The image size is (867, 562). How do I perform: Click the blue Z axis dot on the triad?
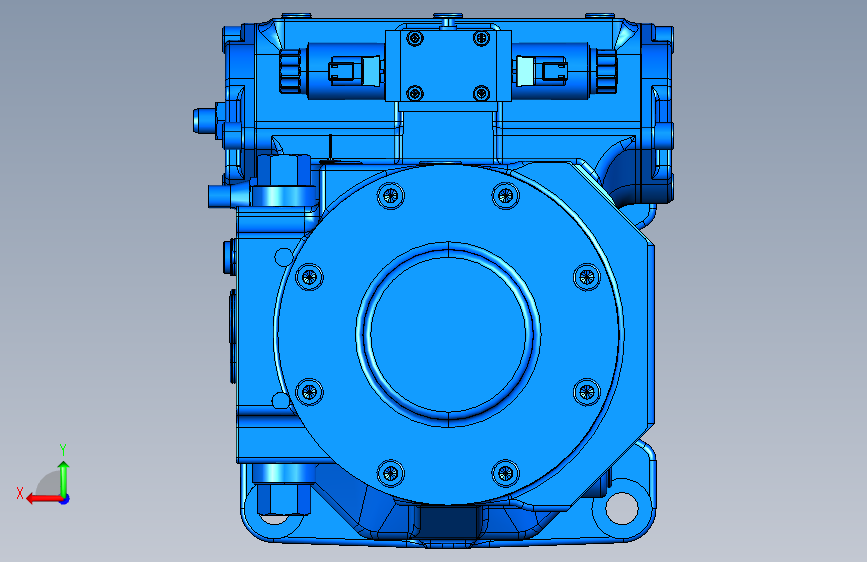(65, 499)
